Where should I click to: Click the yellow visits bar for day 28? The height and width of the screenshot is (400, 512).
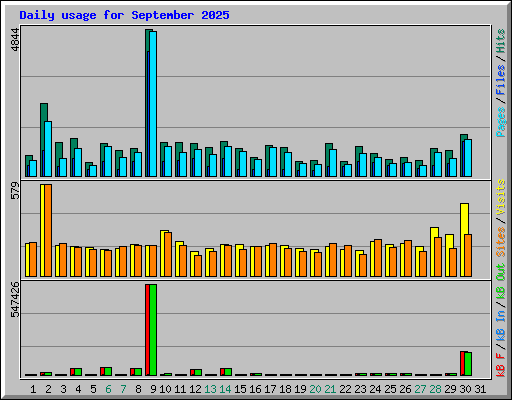pos(433,252)
